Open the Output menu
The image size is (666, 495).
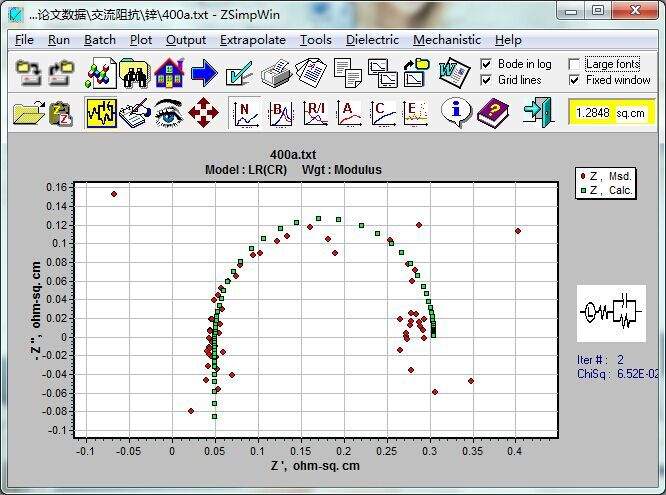click(x=186, y=40)
